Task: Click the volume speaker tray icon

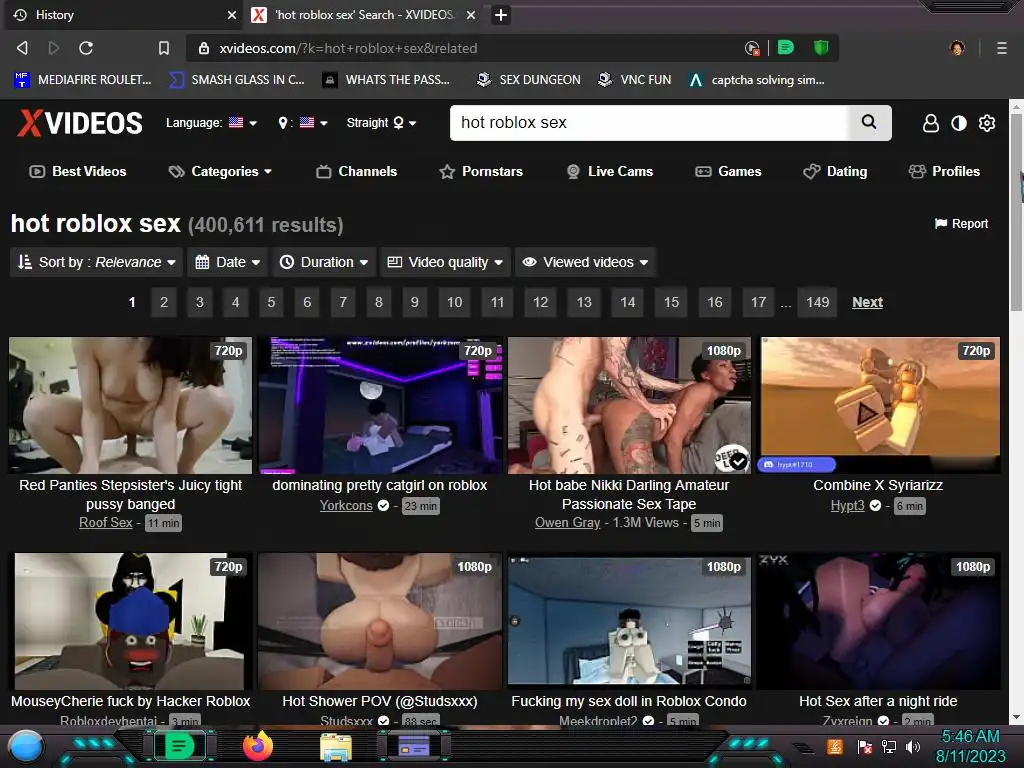Action: (x=912, y=747)
